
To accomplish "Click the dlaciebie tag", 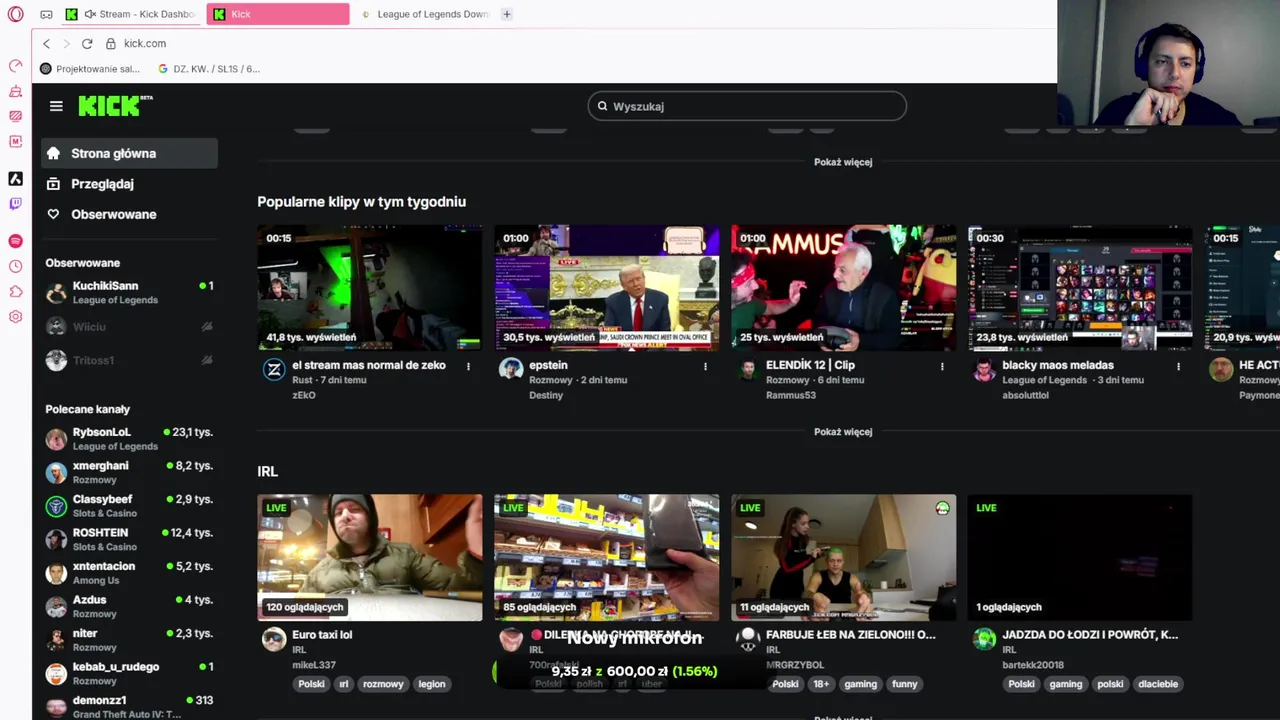I will [1157, 684].
